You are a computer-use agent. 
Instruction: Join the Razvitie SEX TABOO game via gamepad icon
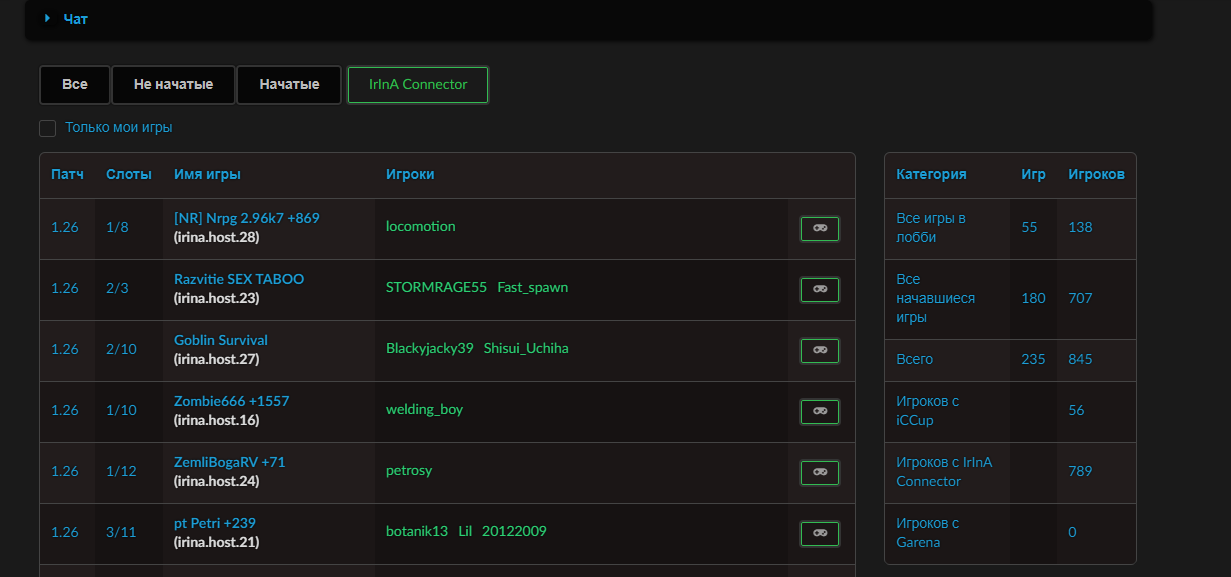[x=820, y=290]
